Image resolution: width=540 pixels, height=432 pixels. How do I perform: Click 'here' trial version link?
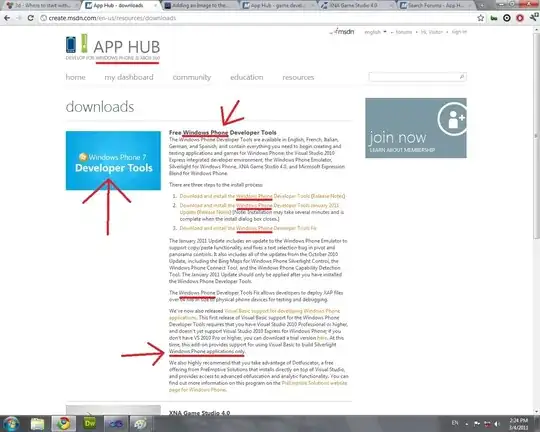(x=322, y=338)
